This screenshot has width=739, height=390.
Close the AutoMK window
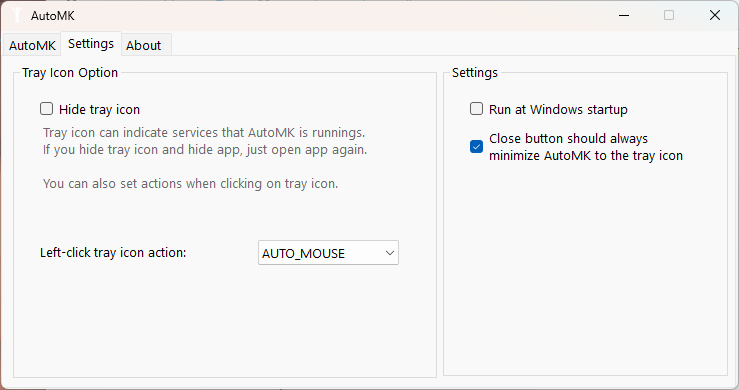coord(714,16)
